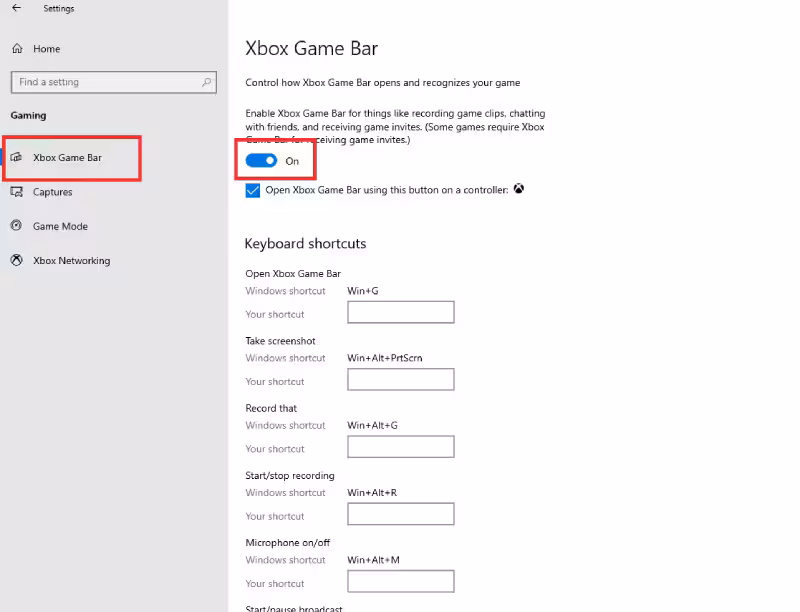Click the Xbox Networking sidebar icon
800x612 pixels.
click(x=17, y=260)
